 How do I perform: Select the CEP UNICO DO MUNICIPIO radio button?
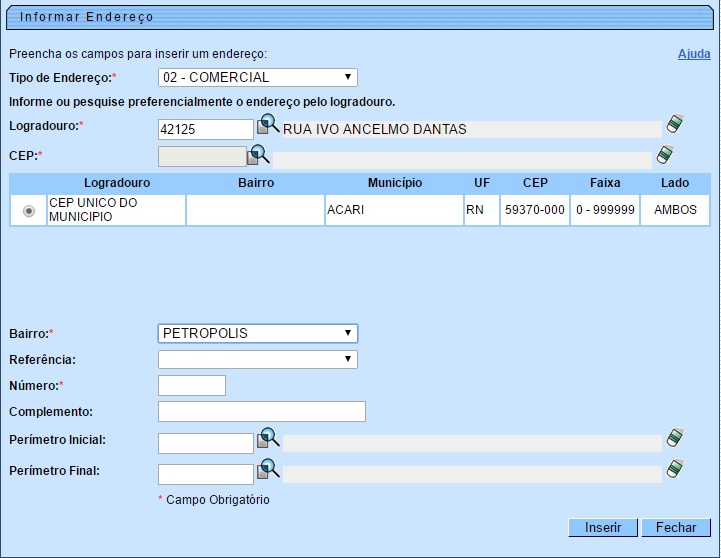[x=28, y=210]
